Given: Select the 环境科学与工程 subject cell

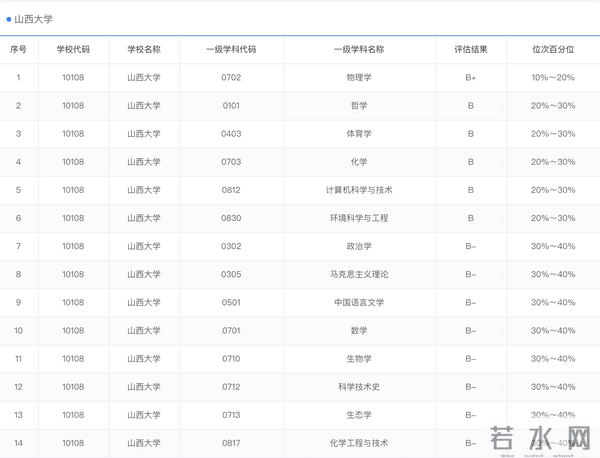Looking at the screenshot, I should click(359, 218).
